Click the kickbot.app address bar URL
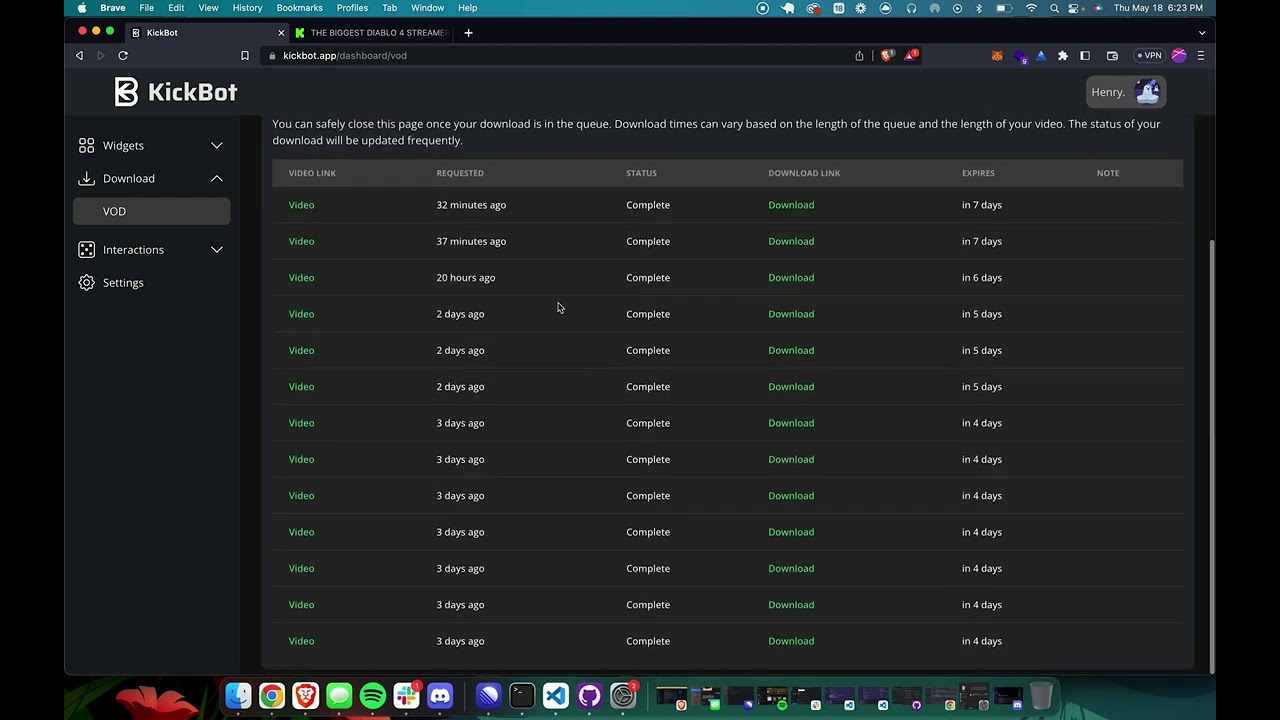 coord(345,56)
